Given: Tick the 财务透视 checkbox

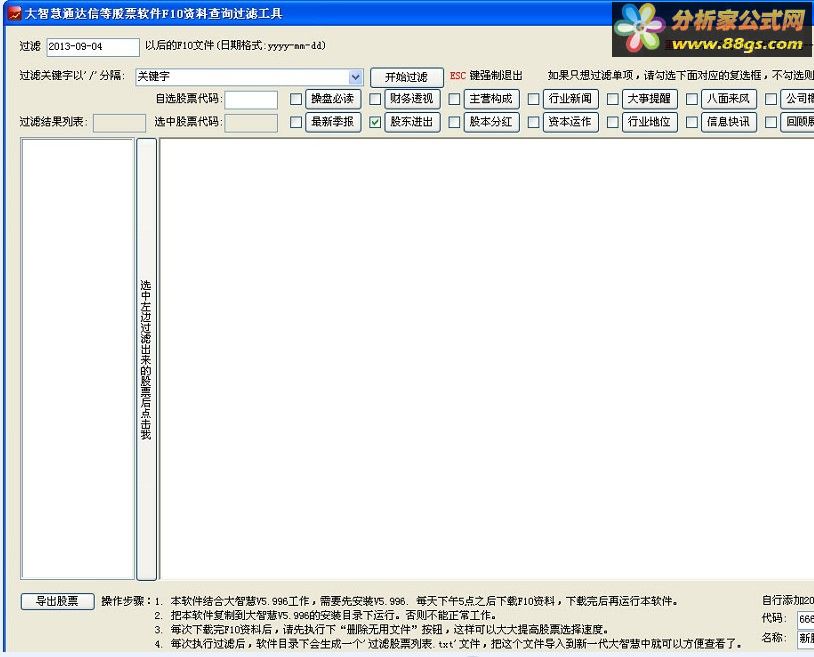Looking at the screenshot, I should pyautogui.click(x=375, y=99).
